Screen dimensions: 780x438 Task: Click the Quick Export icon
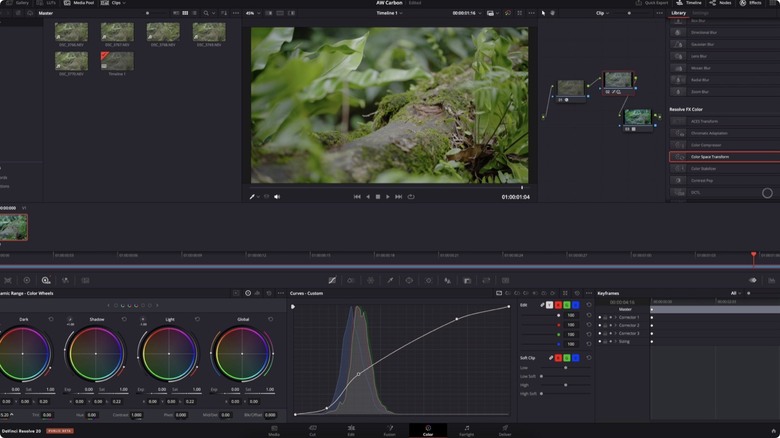[x=639, y=3]
